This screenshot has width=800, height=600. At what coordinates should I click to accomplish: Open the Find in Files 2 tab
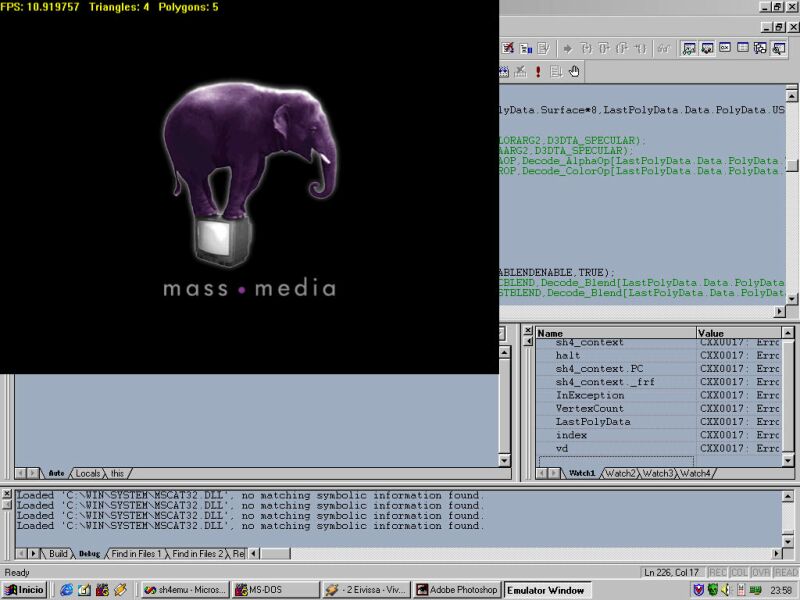(197, 554)
